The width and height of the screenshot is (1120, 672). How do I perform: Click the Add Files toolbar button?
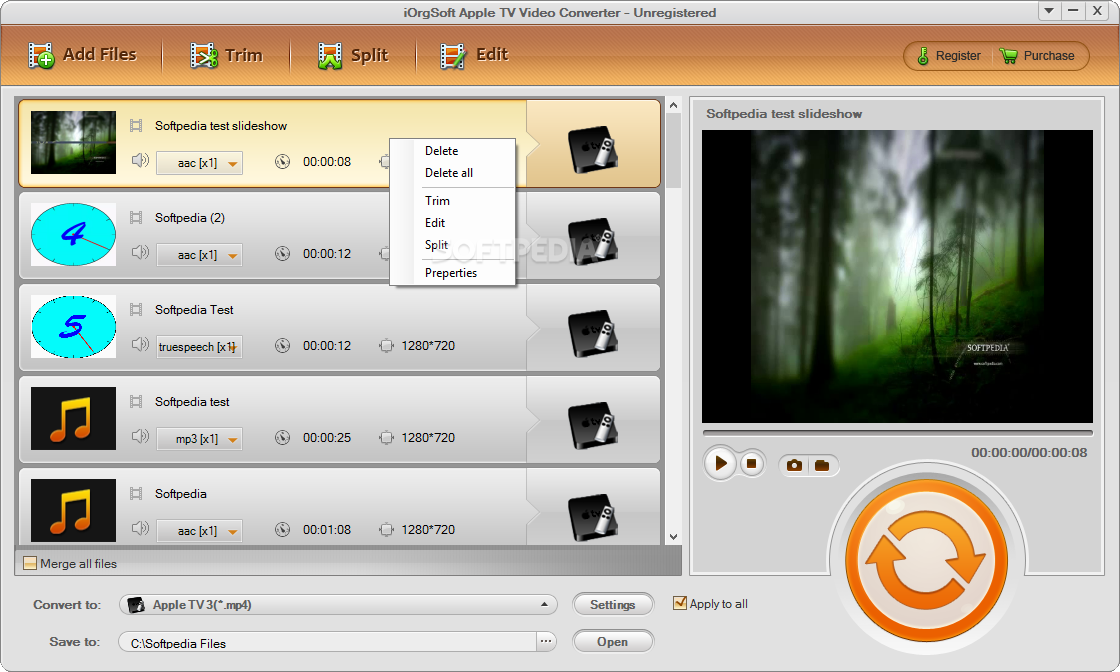coord(82,55)
